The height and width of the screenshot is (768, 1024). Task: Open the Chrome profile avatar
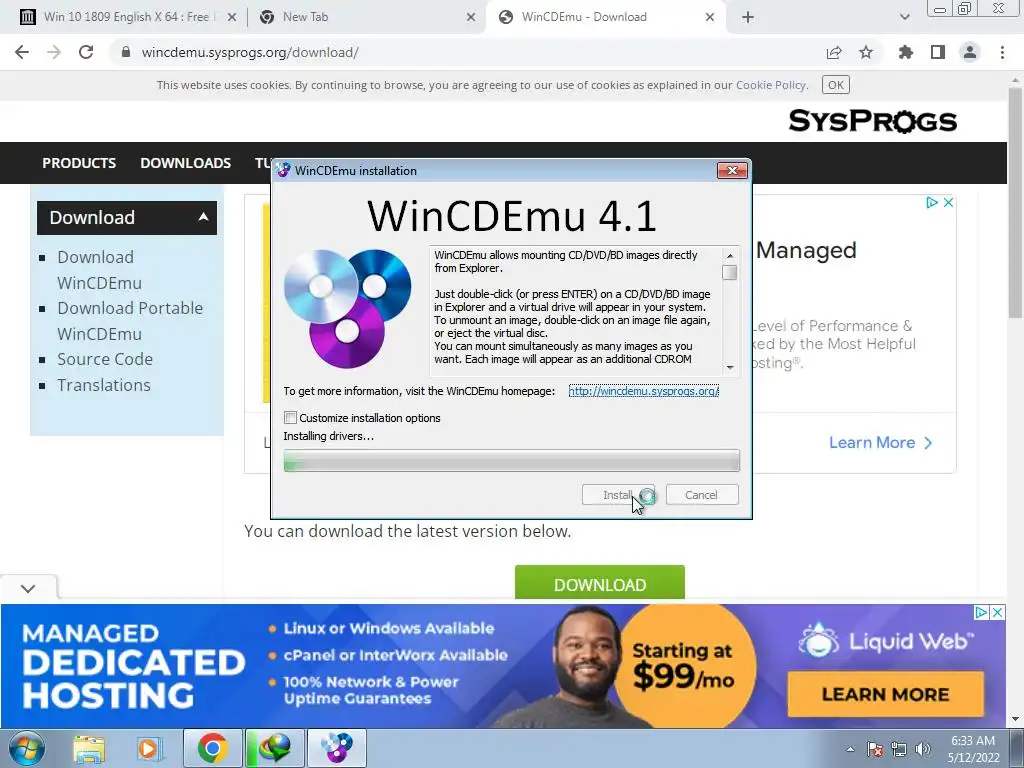point(970,52)
